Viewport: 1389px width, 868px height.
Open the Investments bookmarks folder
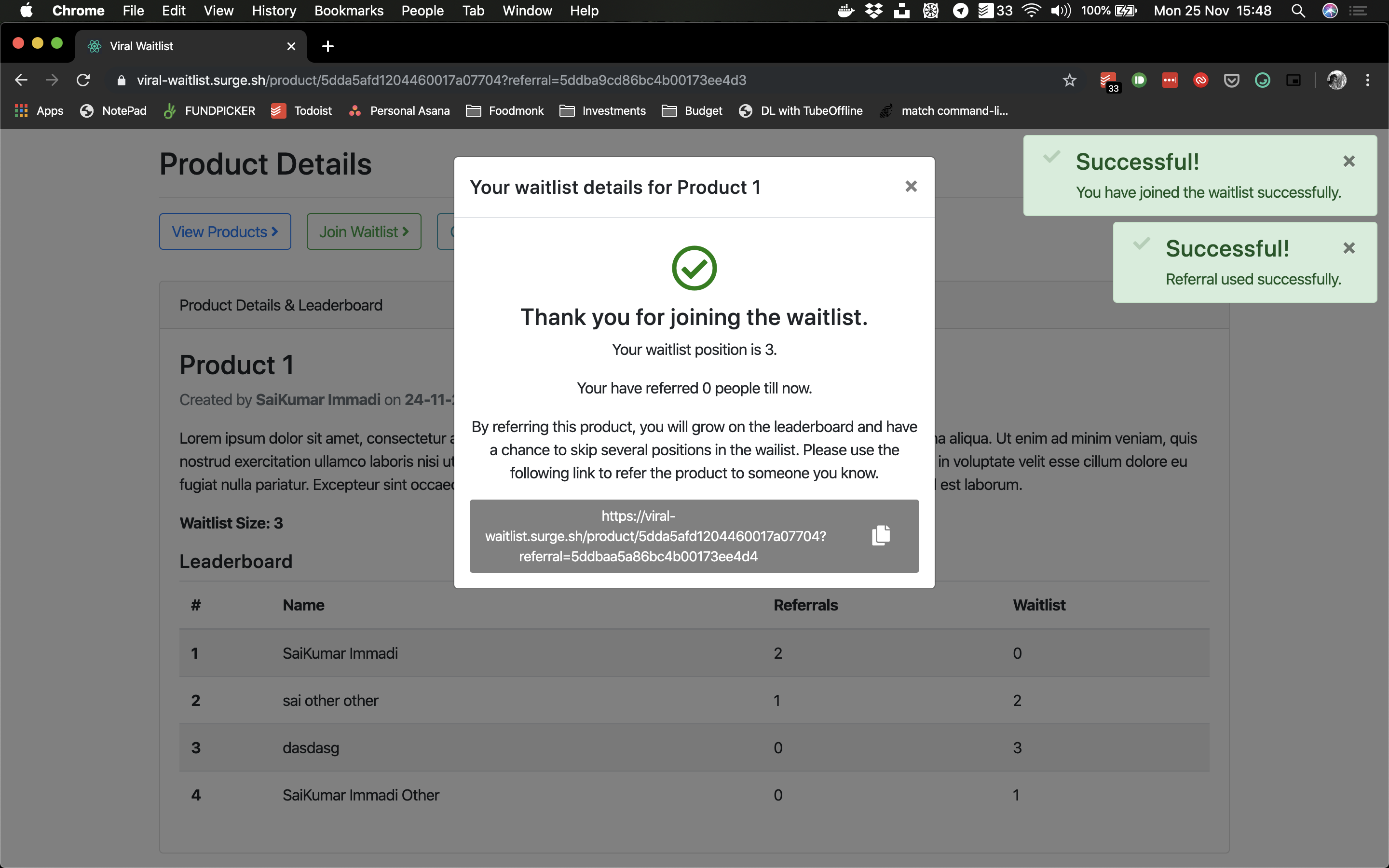[602, 111]
